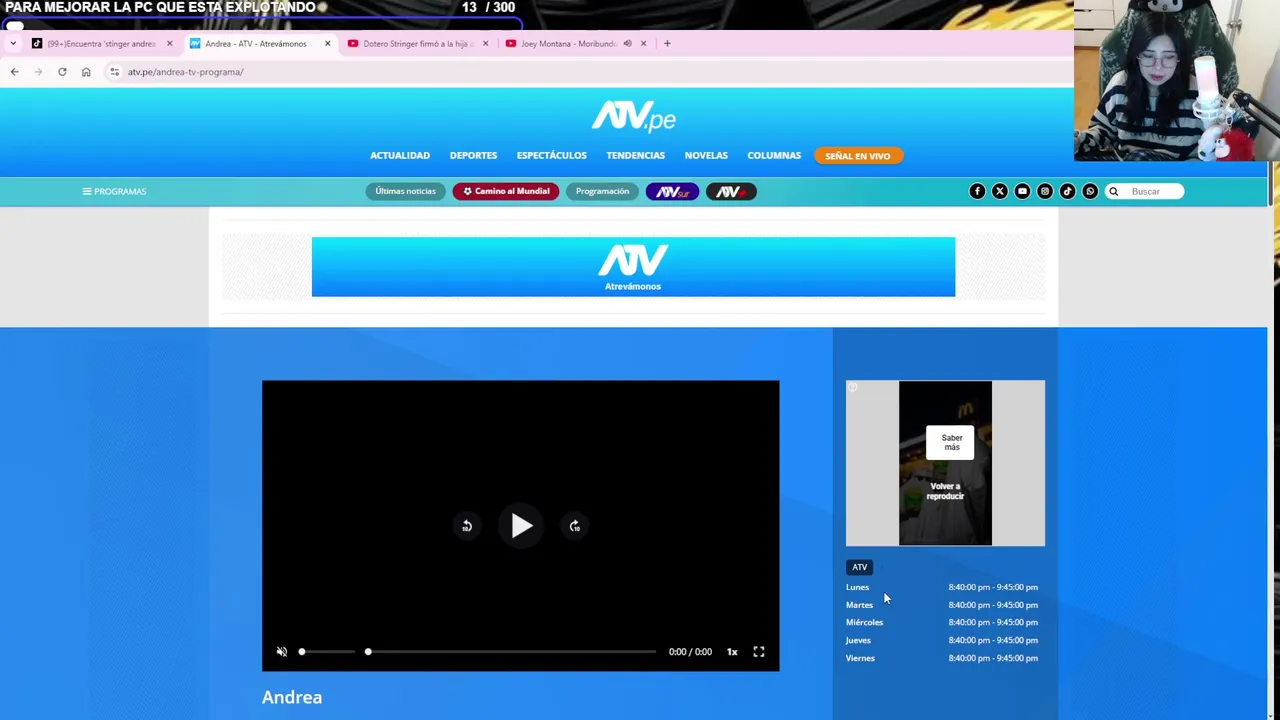Open the PROGRAMAS hamburger menu
1280x720 pixels.
[x=114, y=191]
